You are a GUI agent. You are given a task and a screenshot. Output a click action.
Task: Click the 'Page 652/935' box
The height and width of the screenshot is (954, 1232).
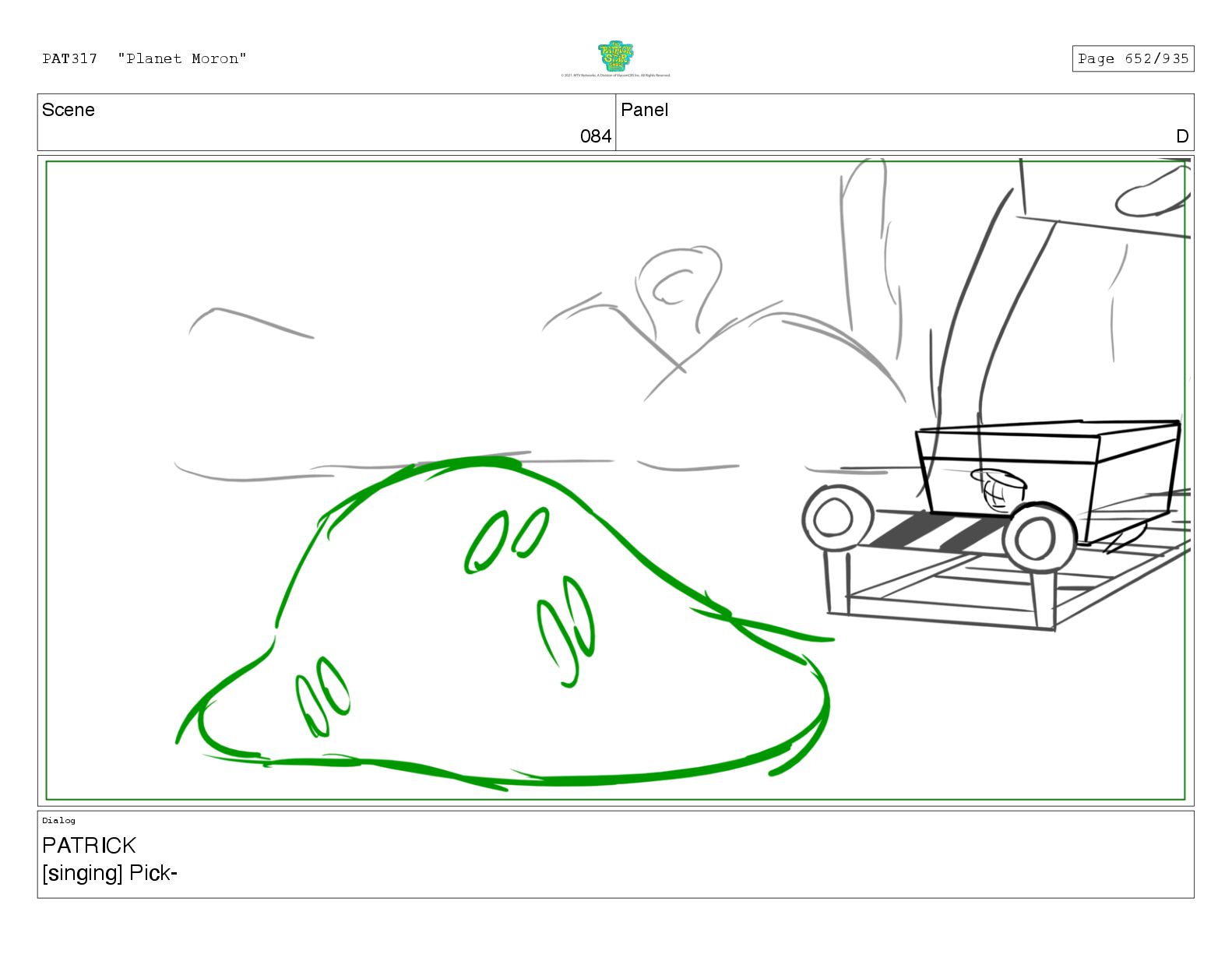click(x=1132, y=58)
